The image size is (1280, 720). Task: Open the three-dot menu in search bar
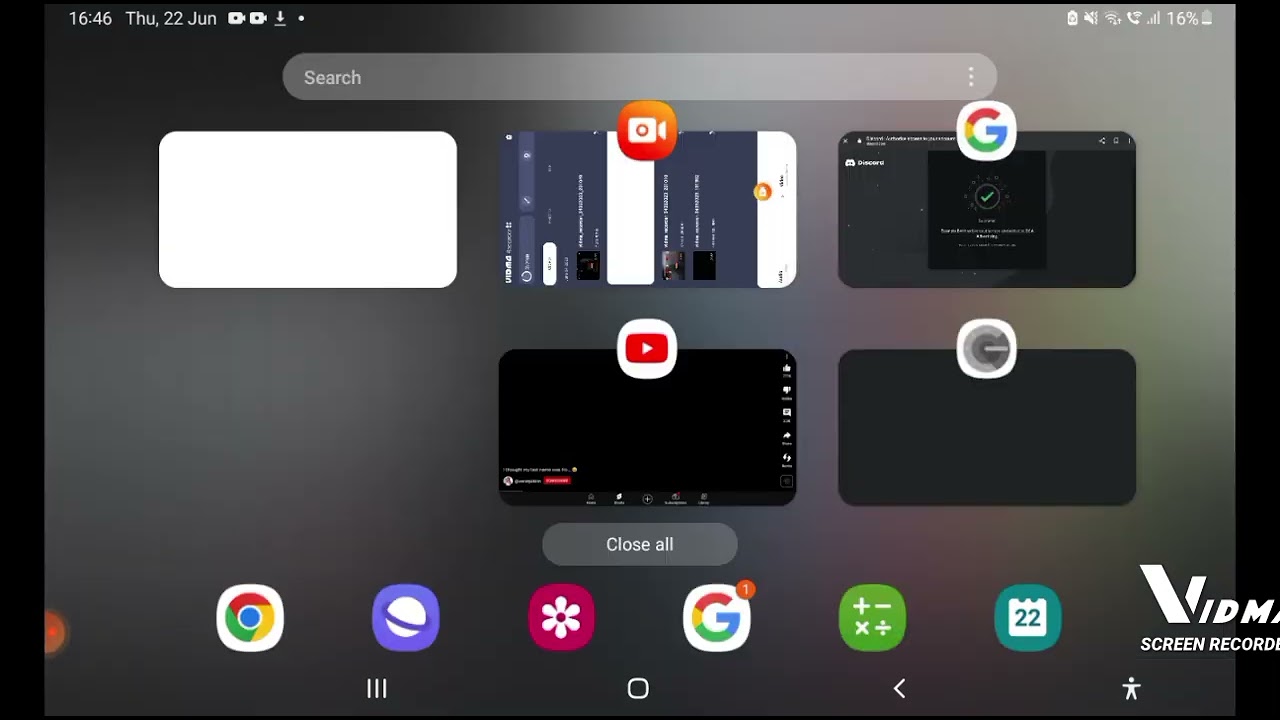pos(970,77)
